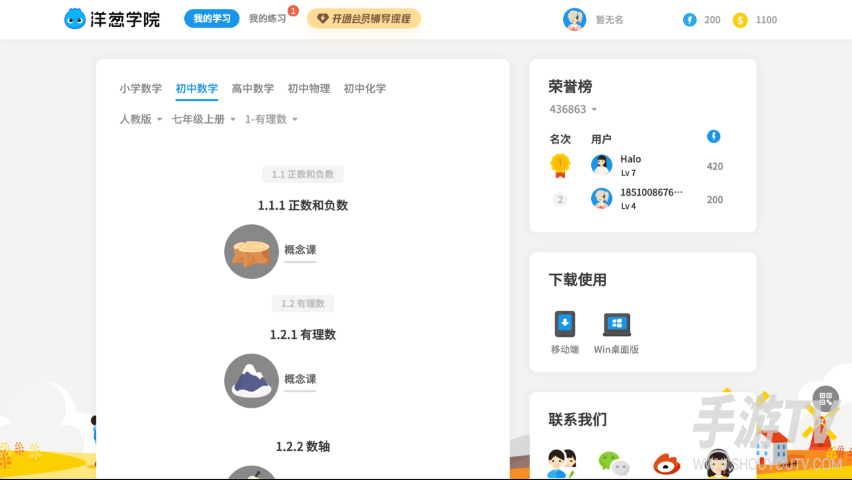Viewport: 852px width, 480px height.
Task: Click the score 200 in ranking list
Action: 715,200
